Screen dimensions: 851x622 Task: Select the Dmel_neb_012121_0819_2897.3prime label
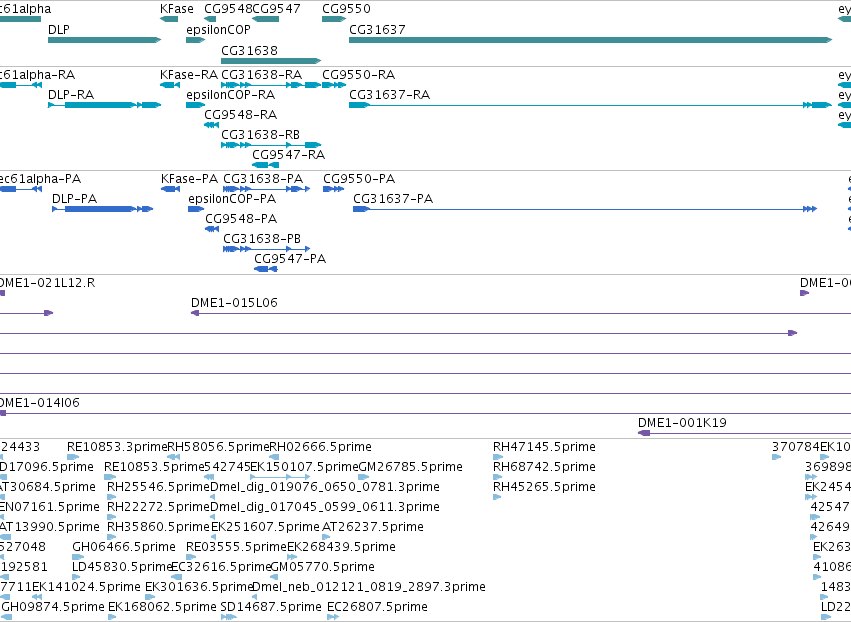tap(369, 587)
